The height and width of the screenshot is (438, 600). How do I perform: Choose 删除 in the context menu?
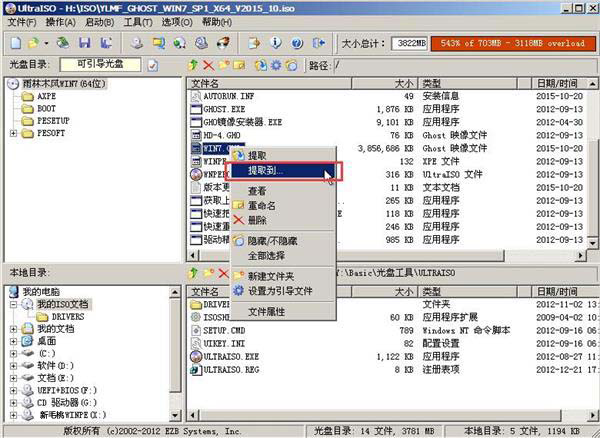pos(283,220)
